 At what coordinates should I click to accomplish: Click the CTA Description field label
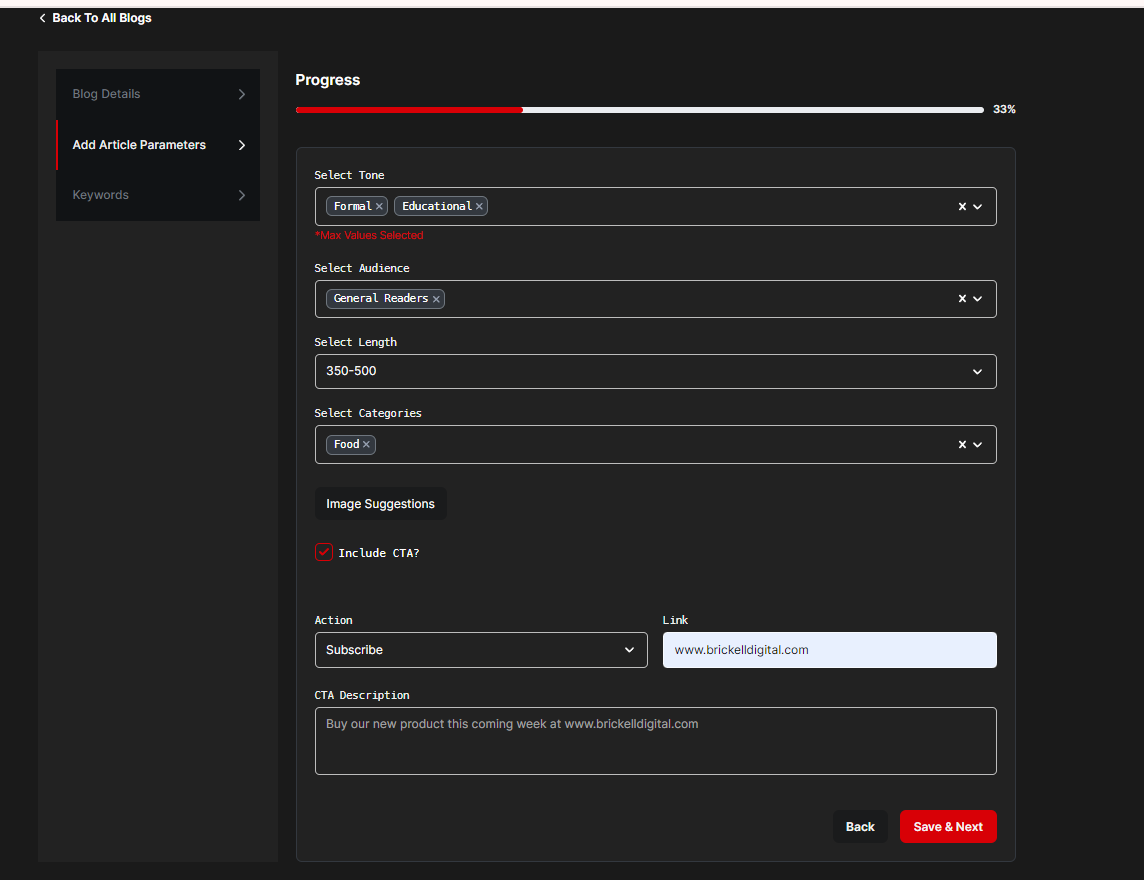pos(362,695)
